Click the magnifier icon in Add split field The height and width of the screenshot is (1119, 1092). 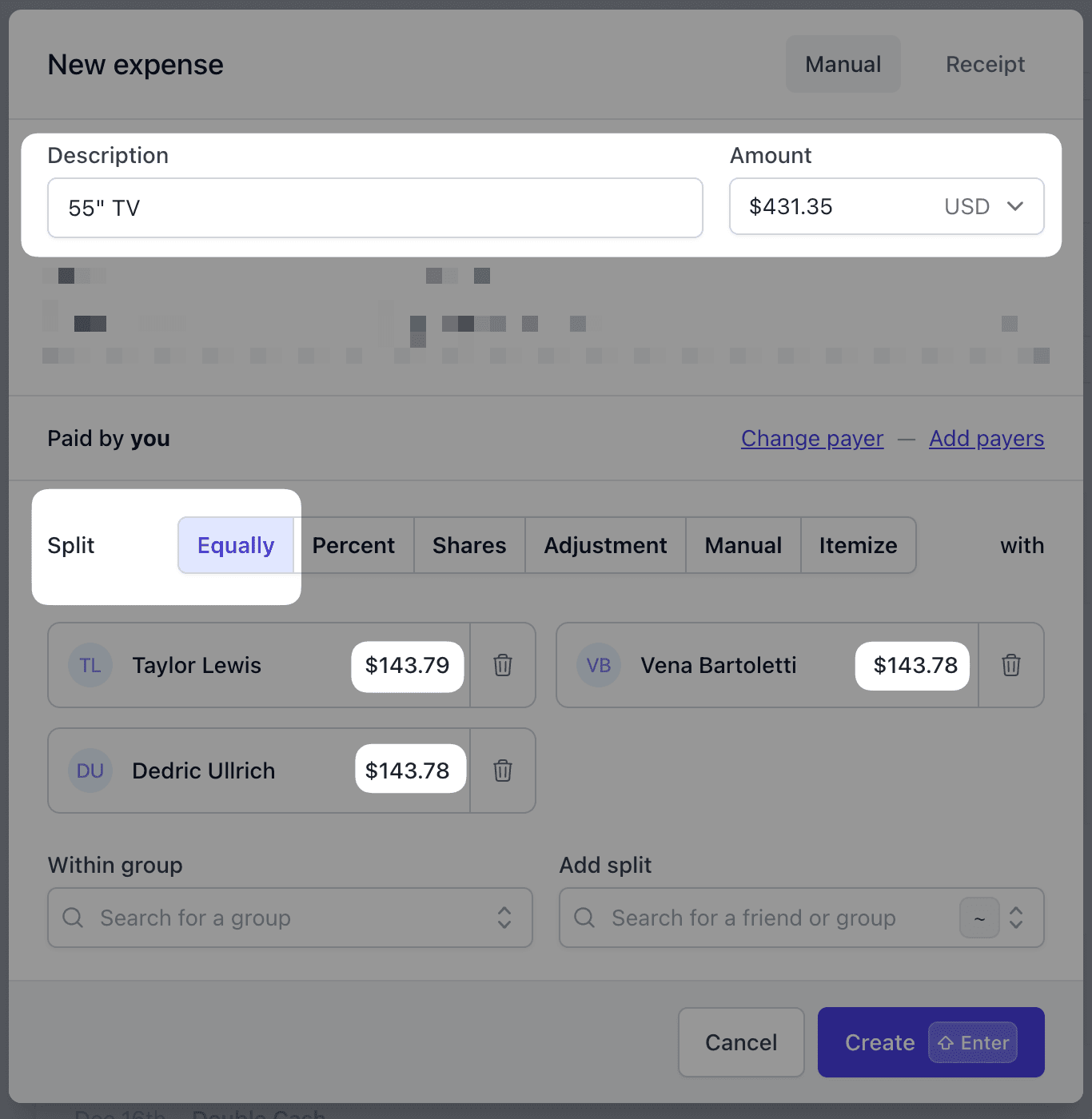(584, 918)
